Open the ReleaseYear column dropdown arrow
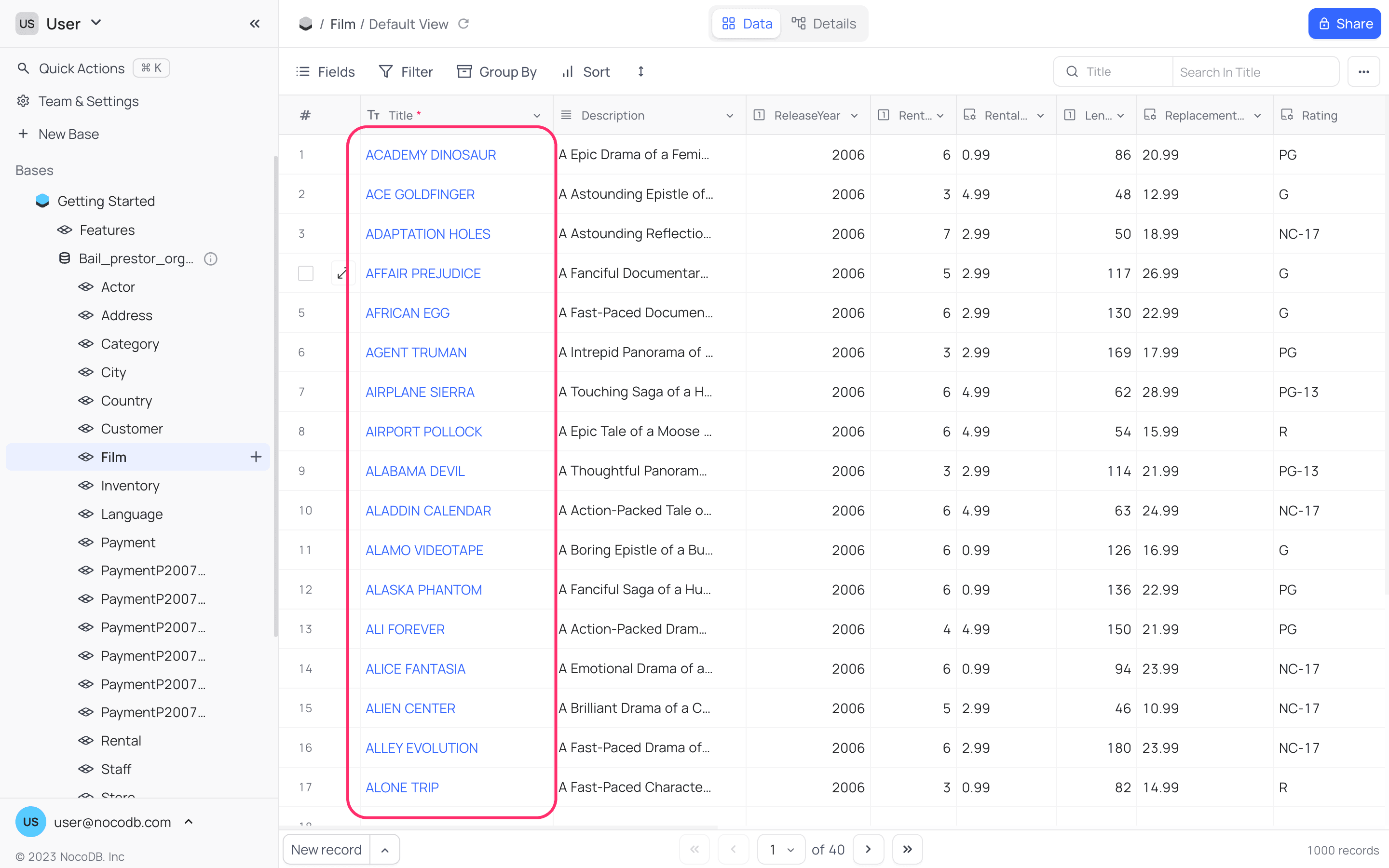The image size is (1389, 868). [x=854, y=115]
